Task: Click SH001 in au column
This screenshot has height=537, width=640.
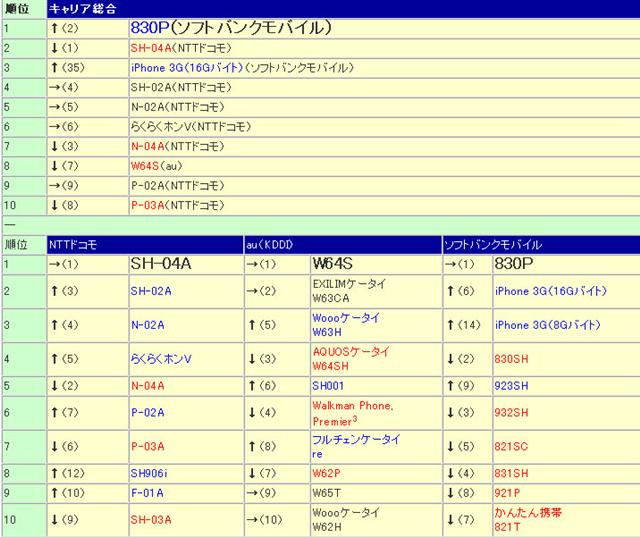Action: click(x=328, y=386)
